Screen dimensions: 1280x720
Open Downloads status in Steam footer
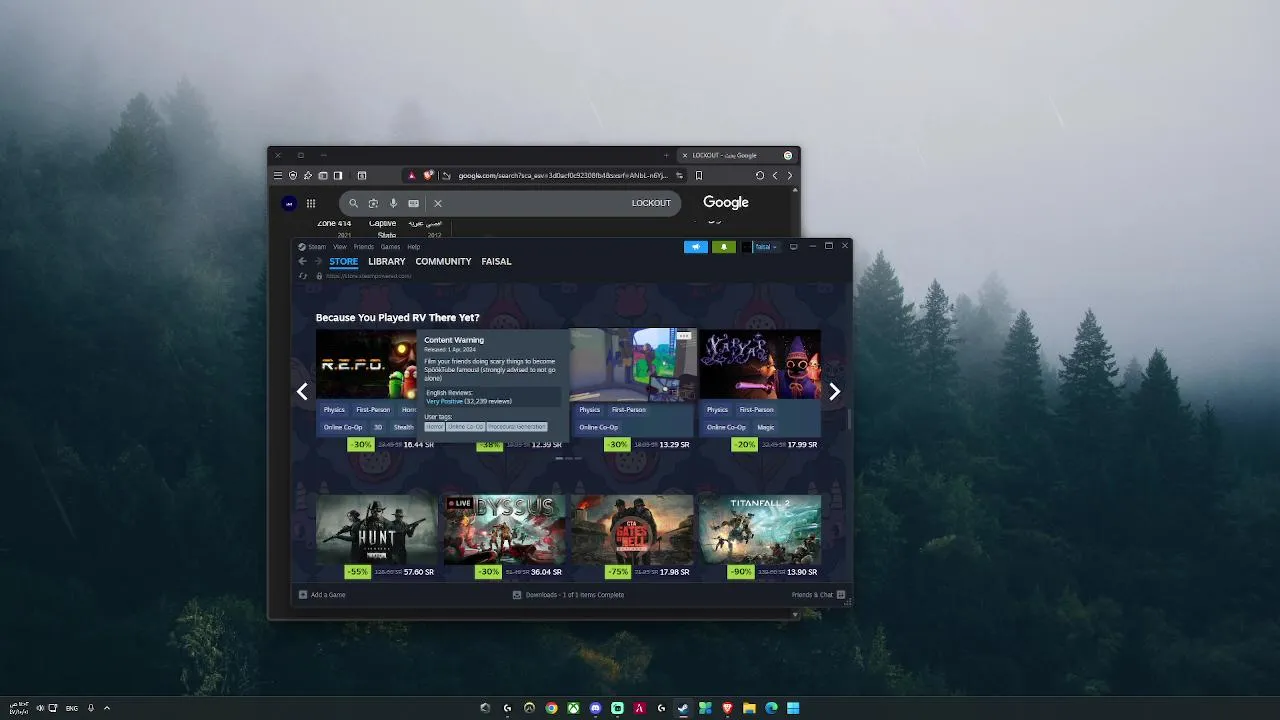[x=568, y=595]
